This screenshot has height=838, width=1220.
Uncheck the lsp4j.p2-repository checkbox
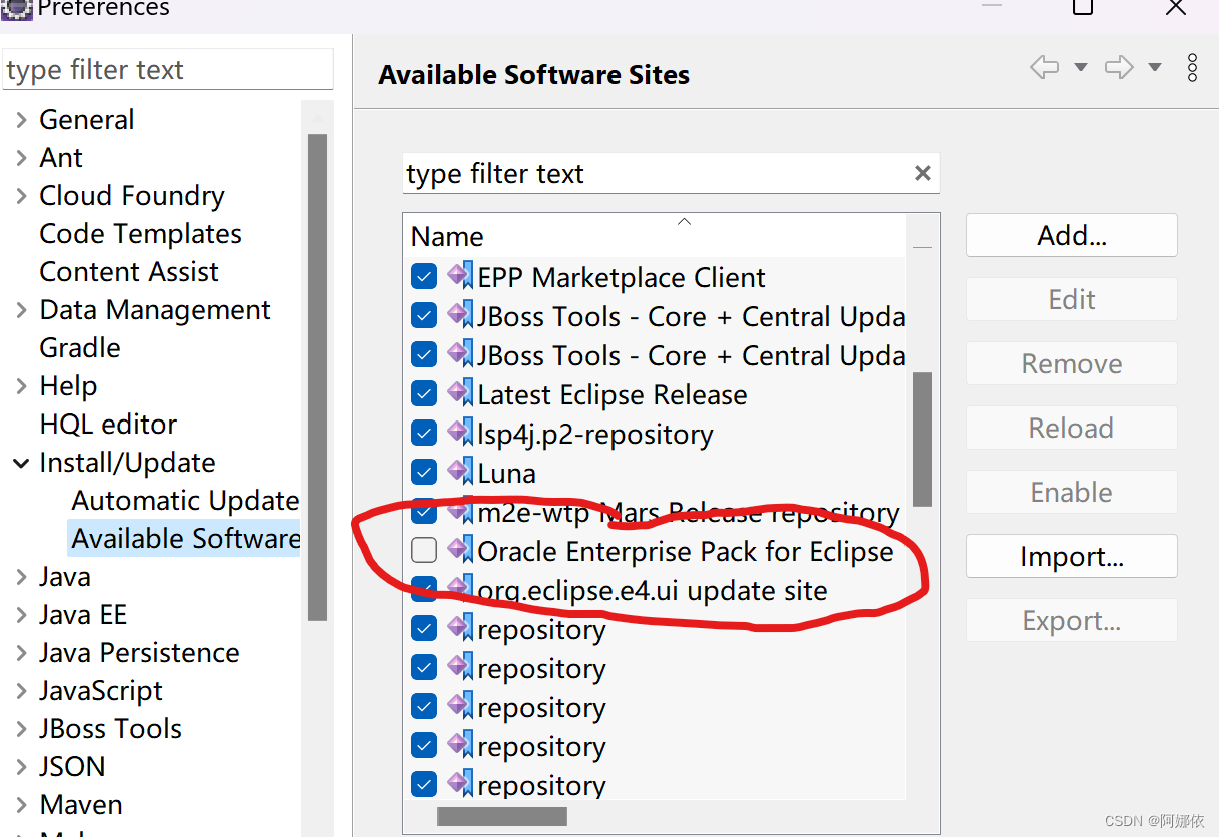coord(424,433)
